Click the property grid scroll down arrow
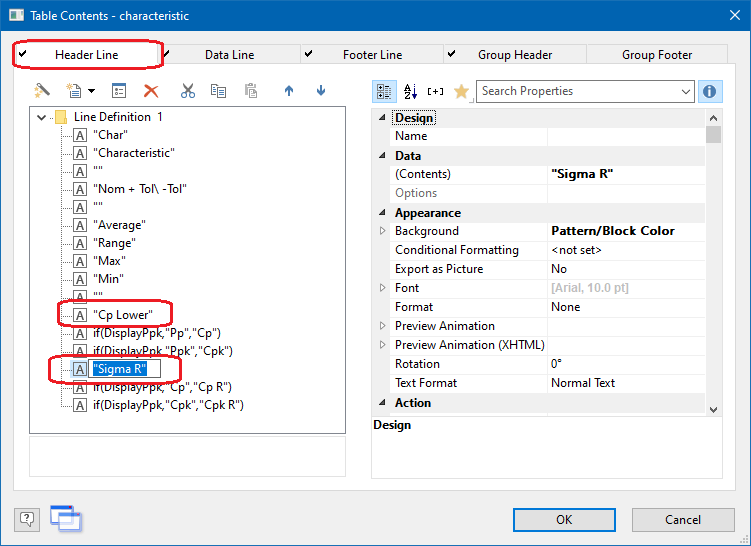 click(713, 410)
